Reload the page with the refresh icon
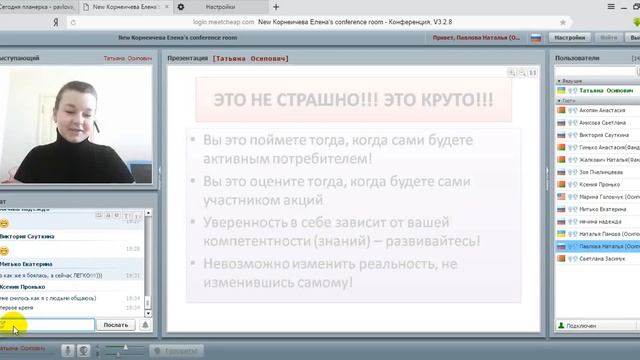640x360 pixels. point(73,22)
